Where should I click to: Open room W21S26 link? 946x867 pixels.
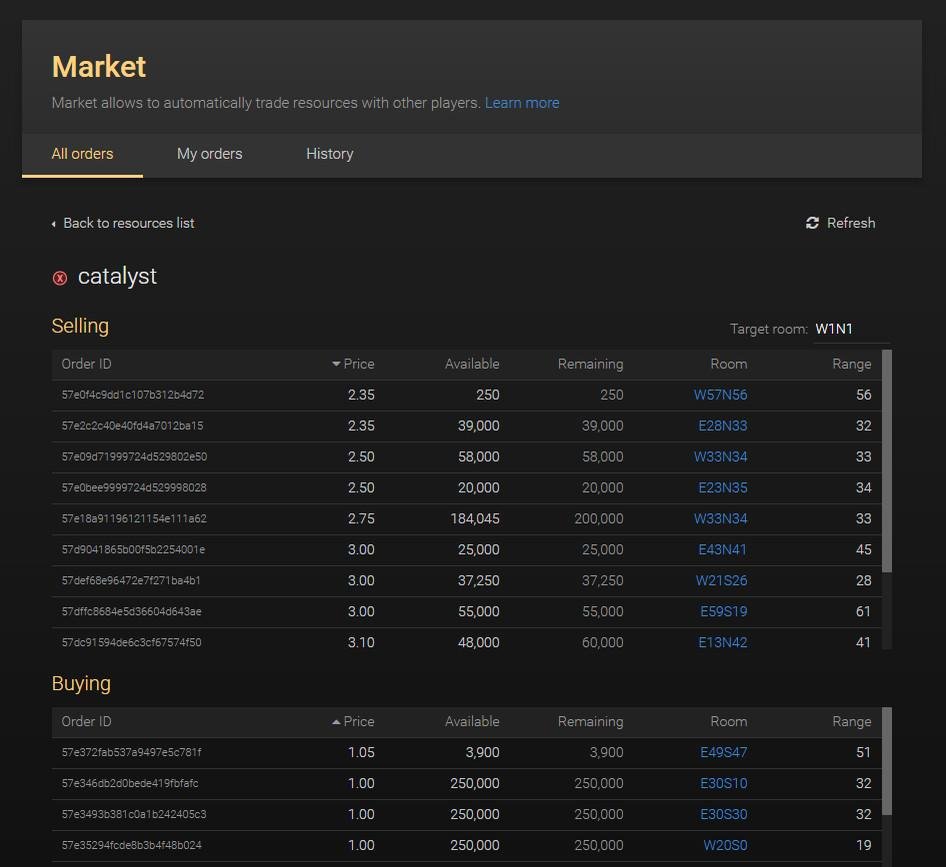point(721,581)
